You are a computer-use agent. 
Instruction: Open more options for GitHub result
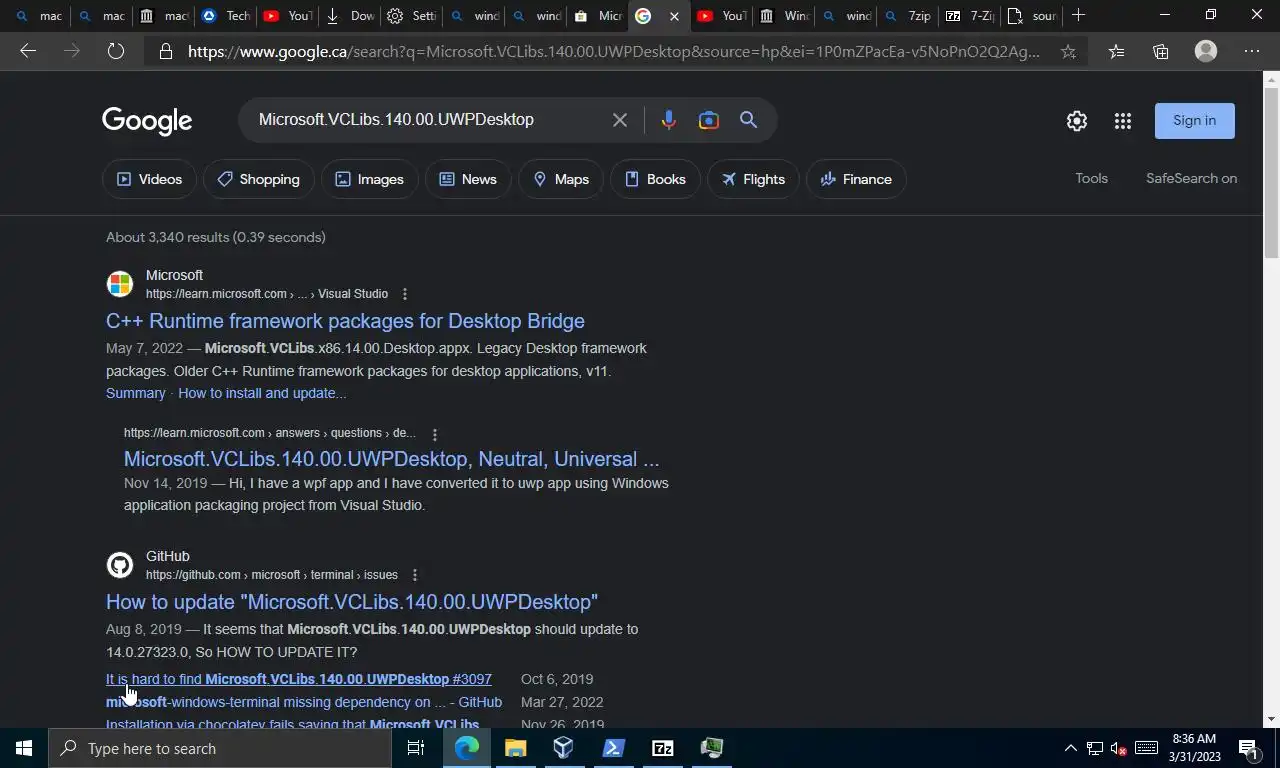415,575
